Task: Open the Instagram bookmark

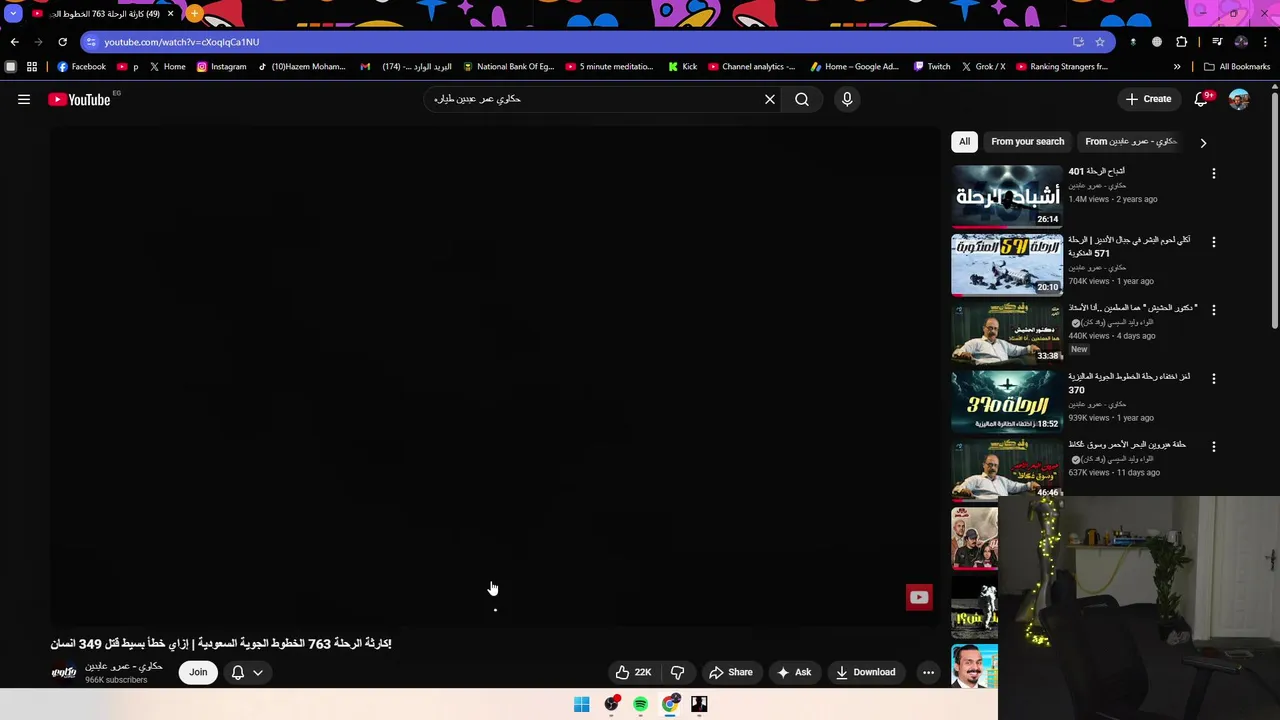Action: (x=221, y=67)
